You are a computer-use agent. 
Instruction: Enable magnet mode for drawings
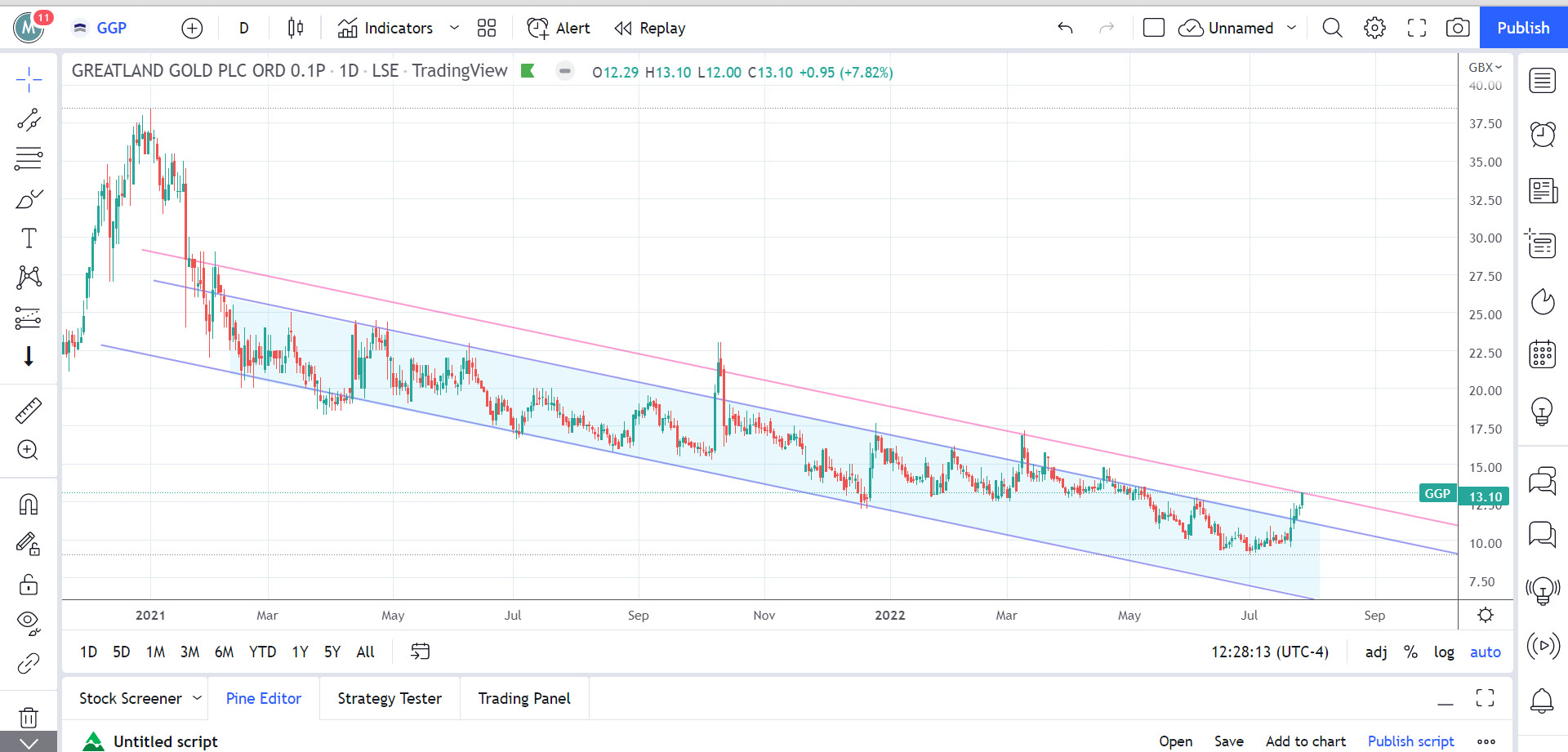pyautogui.click(x=29, y=505)
